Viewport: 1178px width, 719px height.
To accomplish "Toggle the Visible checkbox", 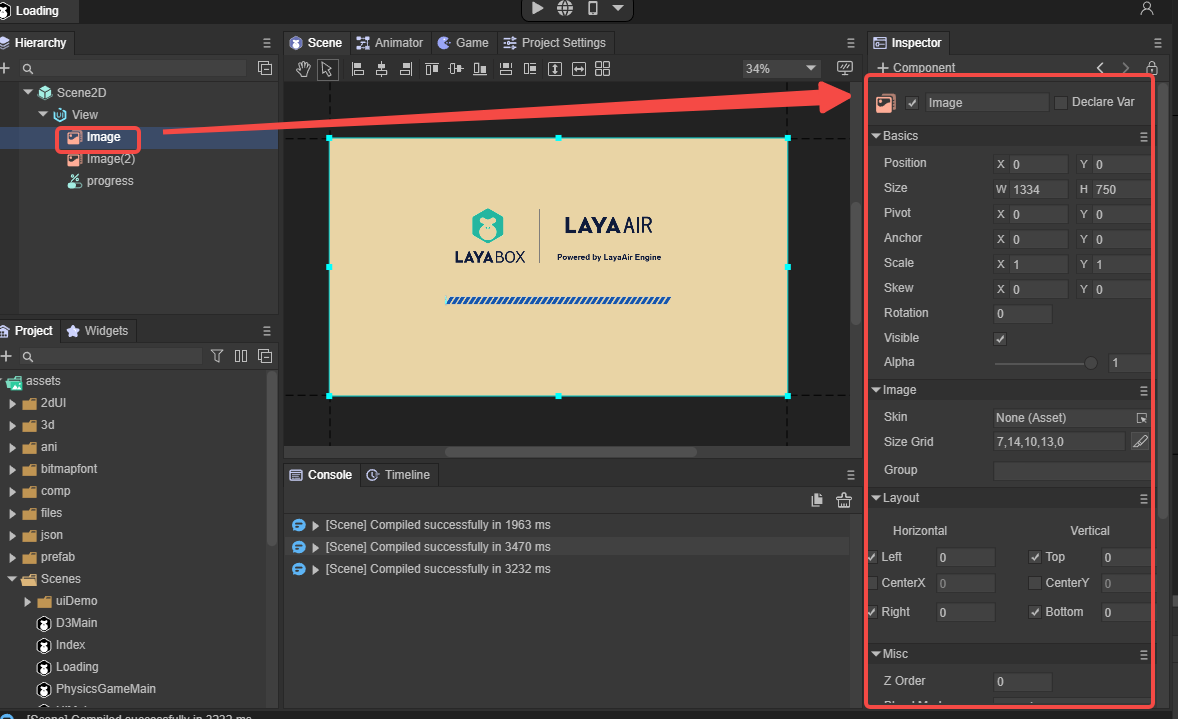I will pyautogui.click(x=1000, y=339).
